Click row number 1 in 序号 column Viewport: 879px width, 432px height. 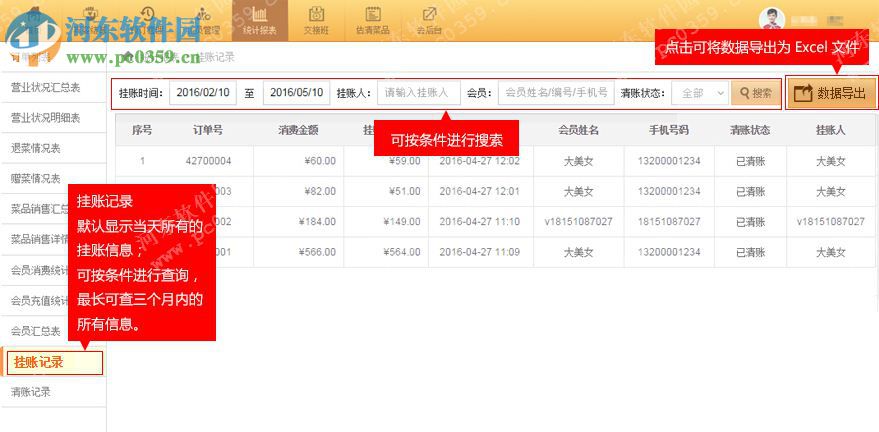142,161
